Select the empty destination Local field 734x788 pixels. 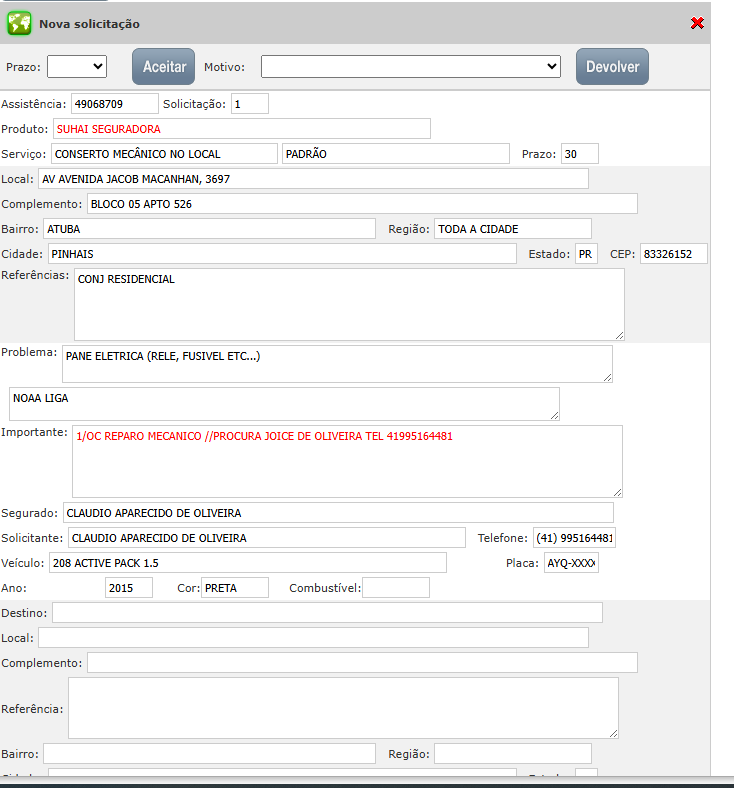tap(313, 638)
